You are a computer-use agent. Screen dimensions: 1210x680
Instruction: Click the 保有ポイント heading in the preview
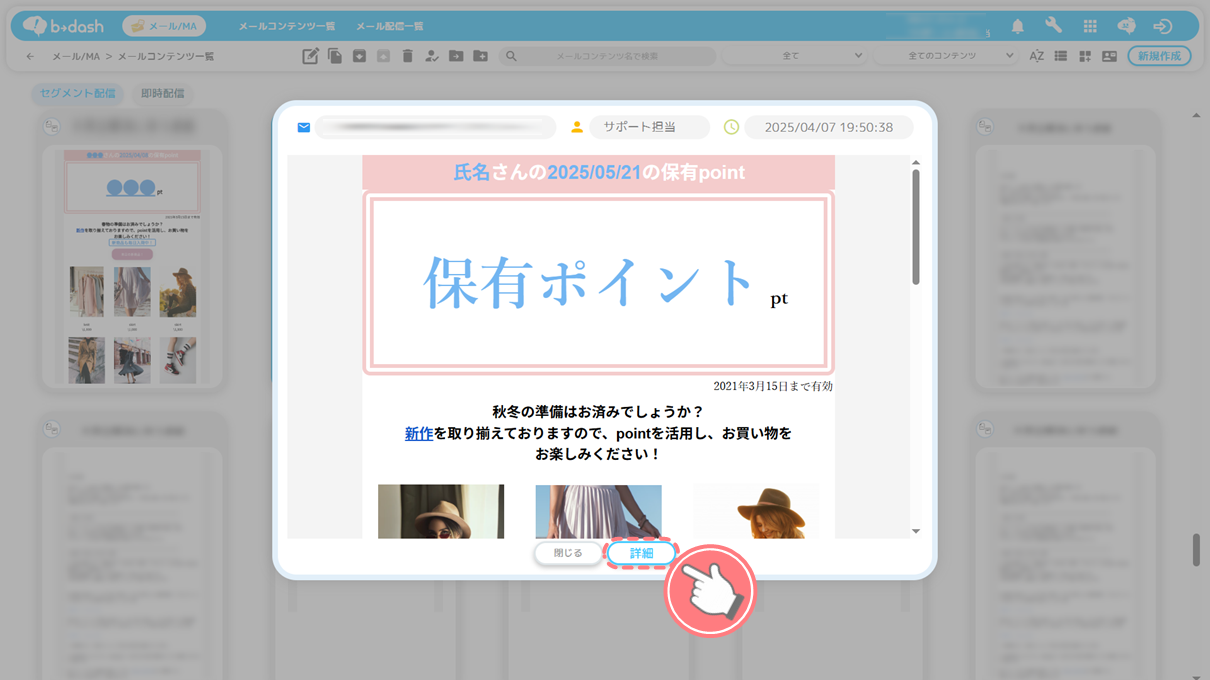[x=590, y=282]
